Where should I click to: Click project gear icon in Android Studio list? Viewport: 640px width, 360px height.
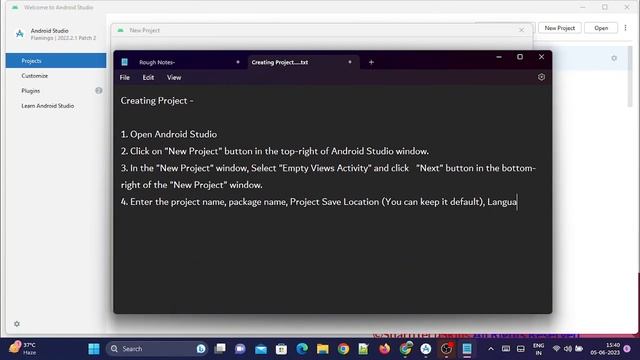click(614, 58)
